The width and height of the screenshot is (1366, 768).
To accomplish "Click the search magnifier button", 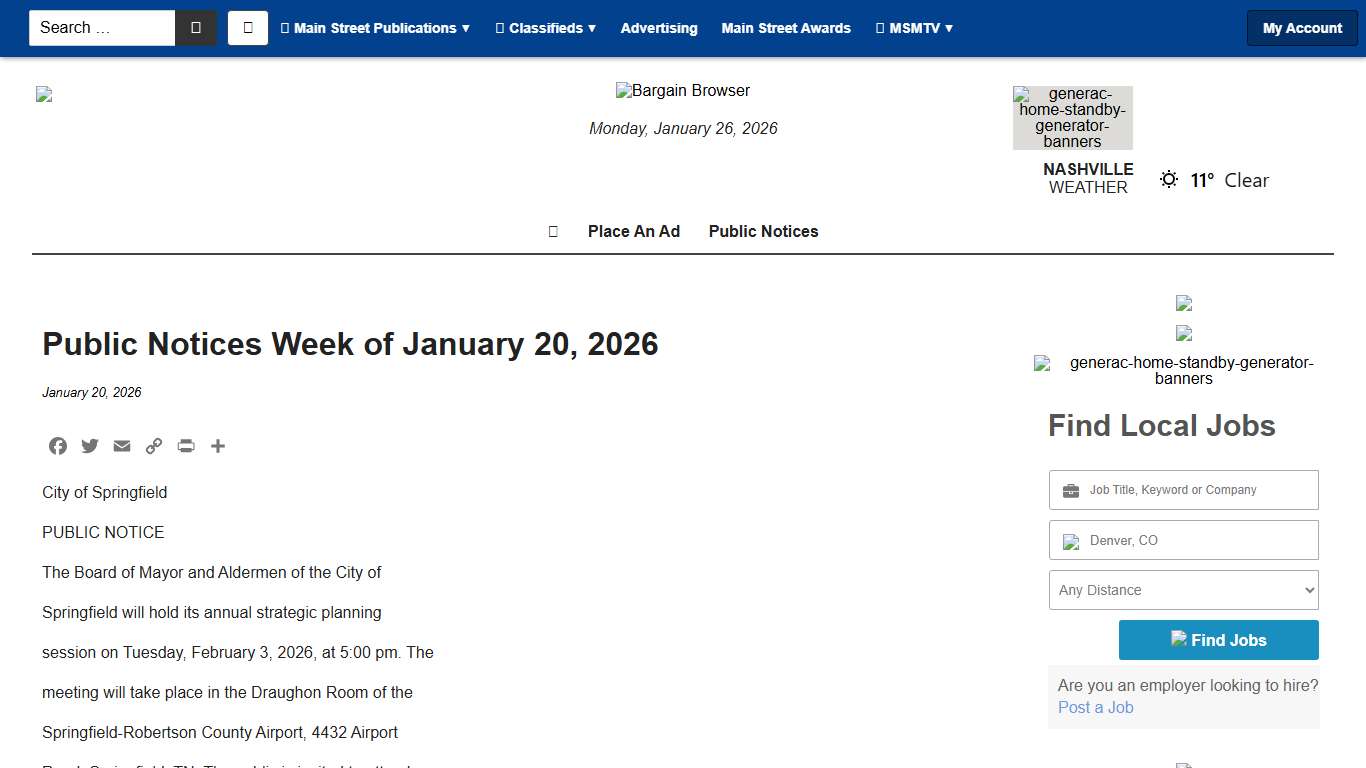I will 195,27.
